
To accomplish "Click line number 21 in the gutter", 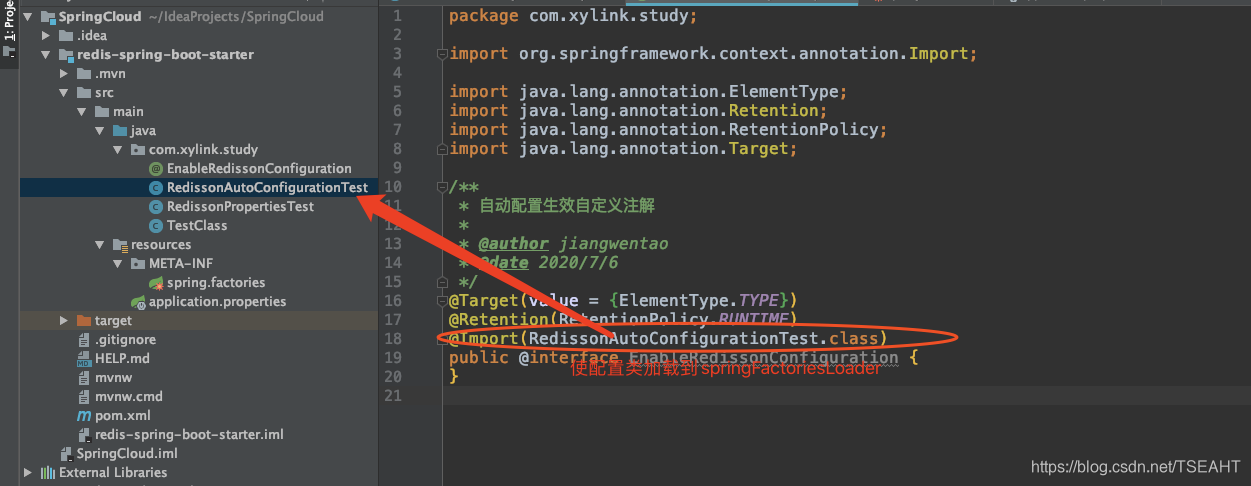I will coord(393,396).
